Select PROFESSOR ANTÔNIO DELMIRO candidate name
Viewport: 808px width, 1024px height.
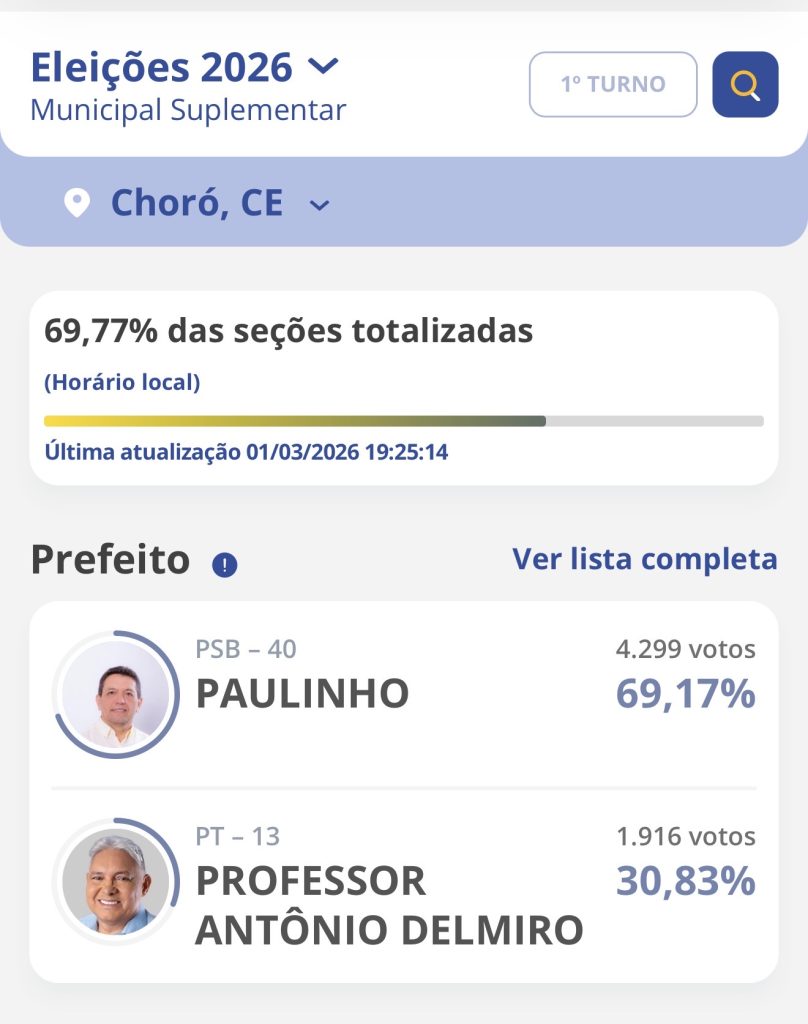pos(389,906)
